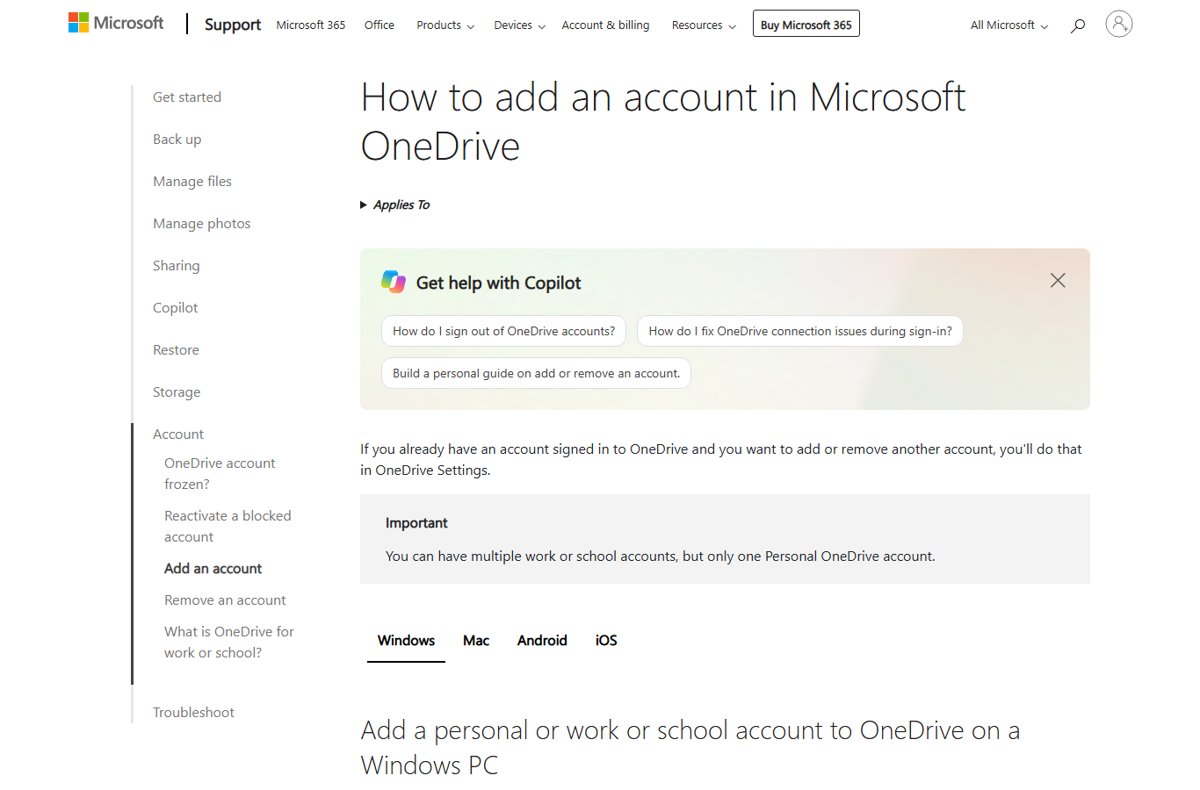Switch to the iOS tab

tap(606, 640)
